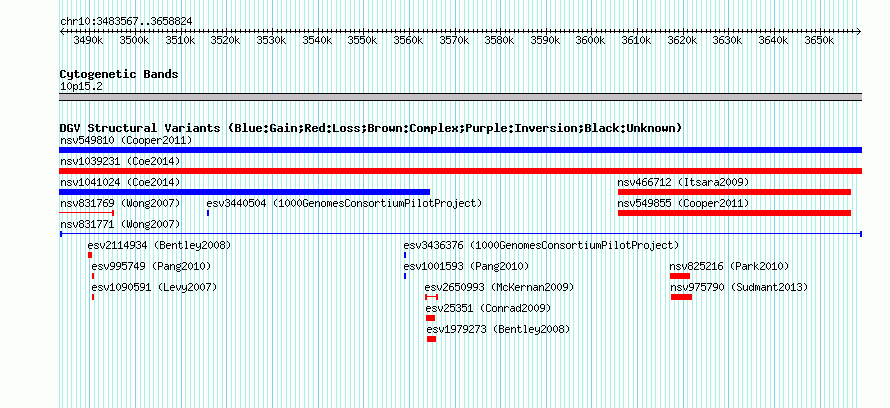This screenshot has width=890, height=408.
Task: Click the red esv2650993 bracket marker
Action: (x=431, y=297)
